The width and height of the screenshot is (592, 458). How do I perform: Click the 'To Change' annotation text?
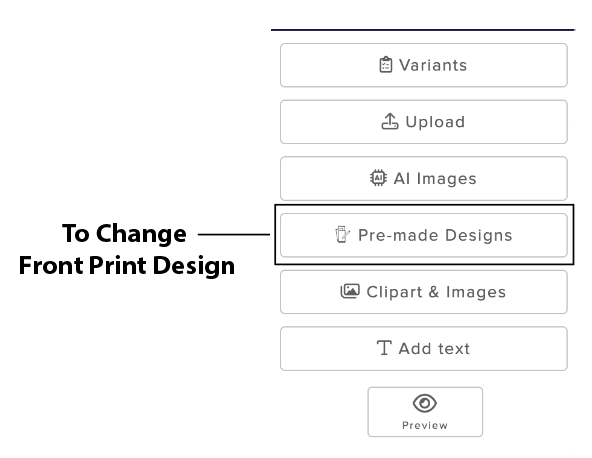coord(124,233)
